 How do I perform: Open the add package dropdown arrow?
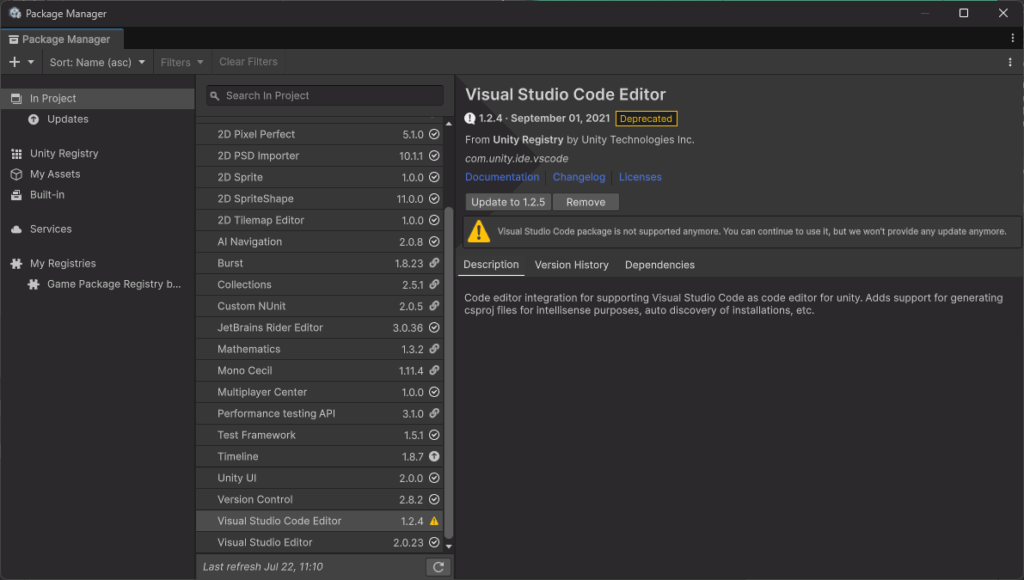[31, 62]
